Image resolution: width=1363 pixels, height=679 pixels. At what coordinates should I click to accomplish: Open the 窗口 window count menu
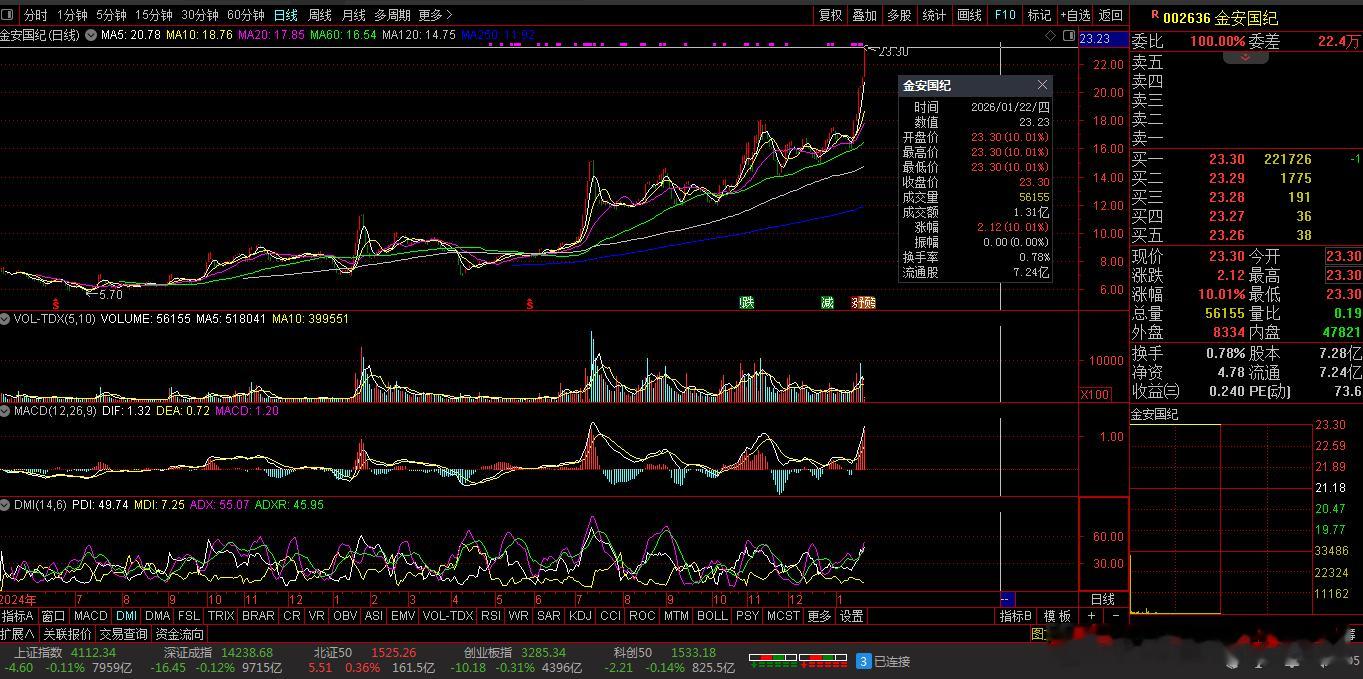click(53, 616)
